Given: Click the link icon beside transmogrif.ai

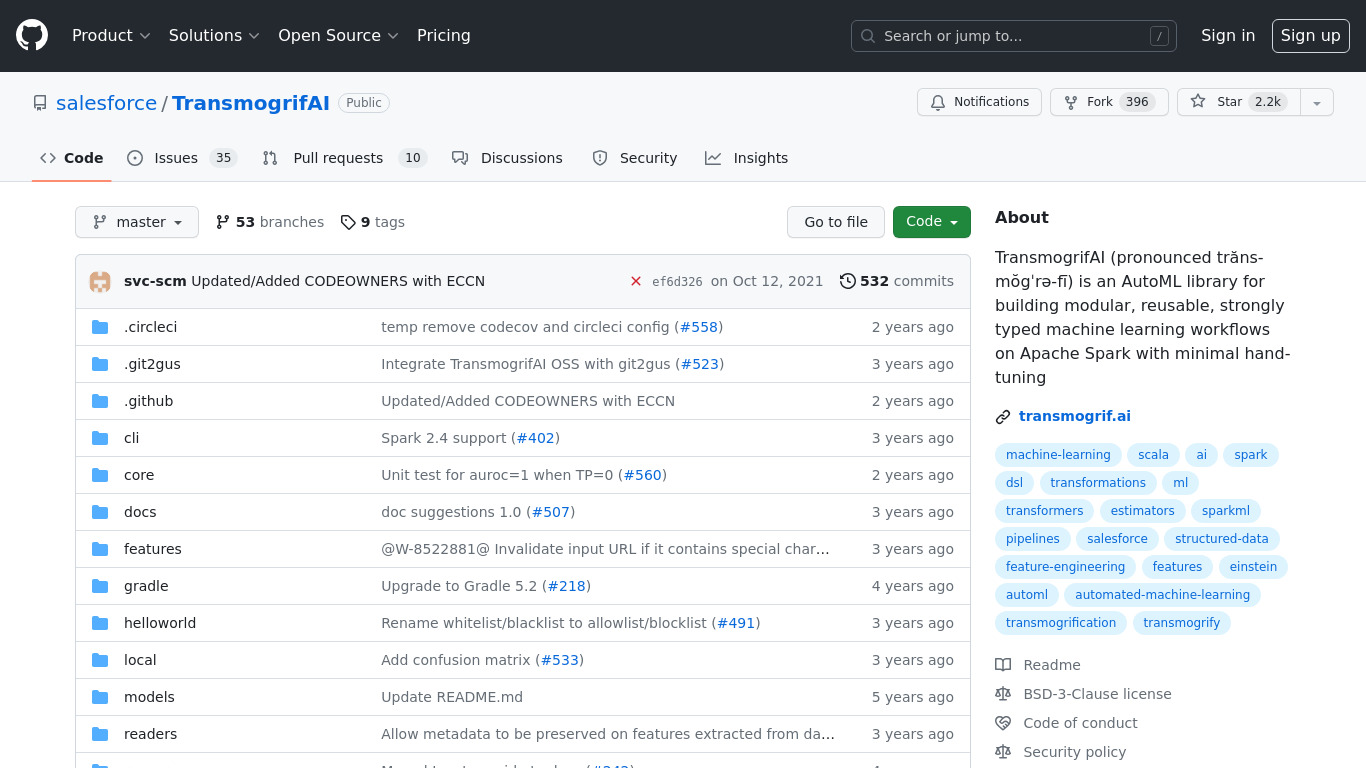Looking at the screenshot, I should pyautogui.click(x=1003, y=417).
